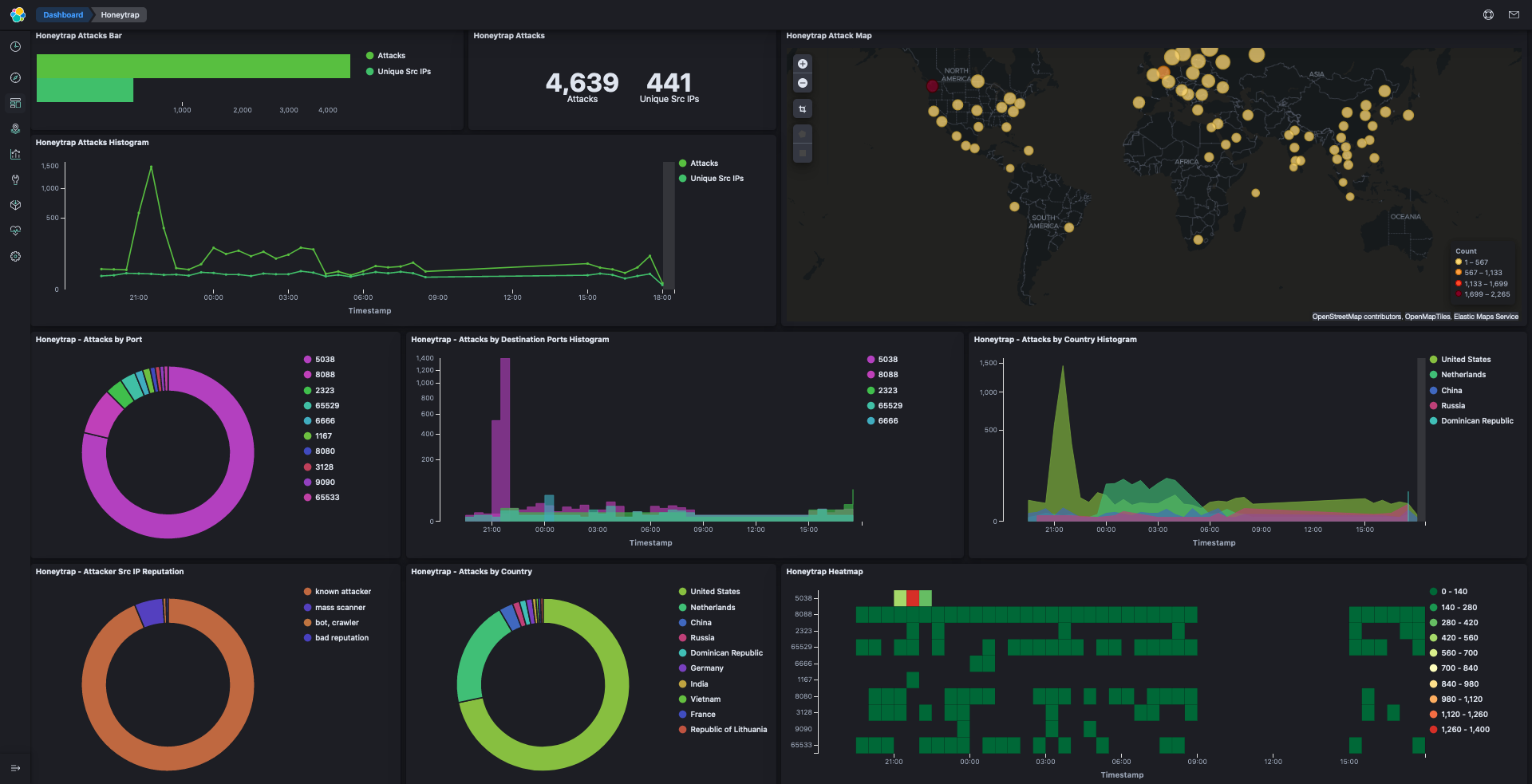
Task: Select the draw polygon tool on map
Action: (803, 134)
